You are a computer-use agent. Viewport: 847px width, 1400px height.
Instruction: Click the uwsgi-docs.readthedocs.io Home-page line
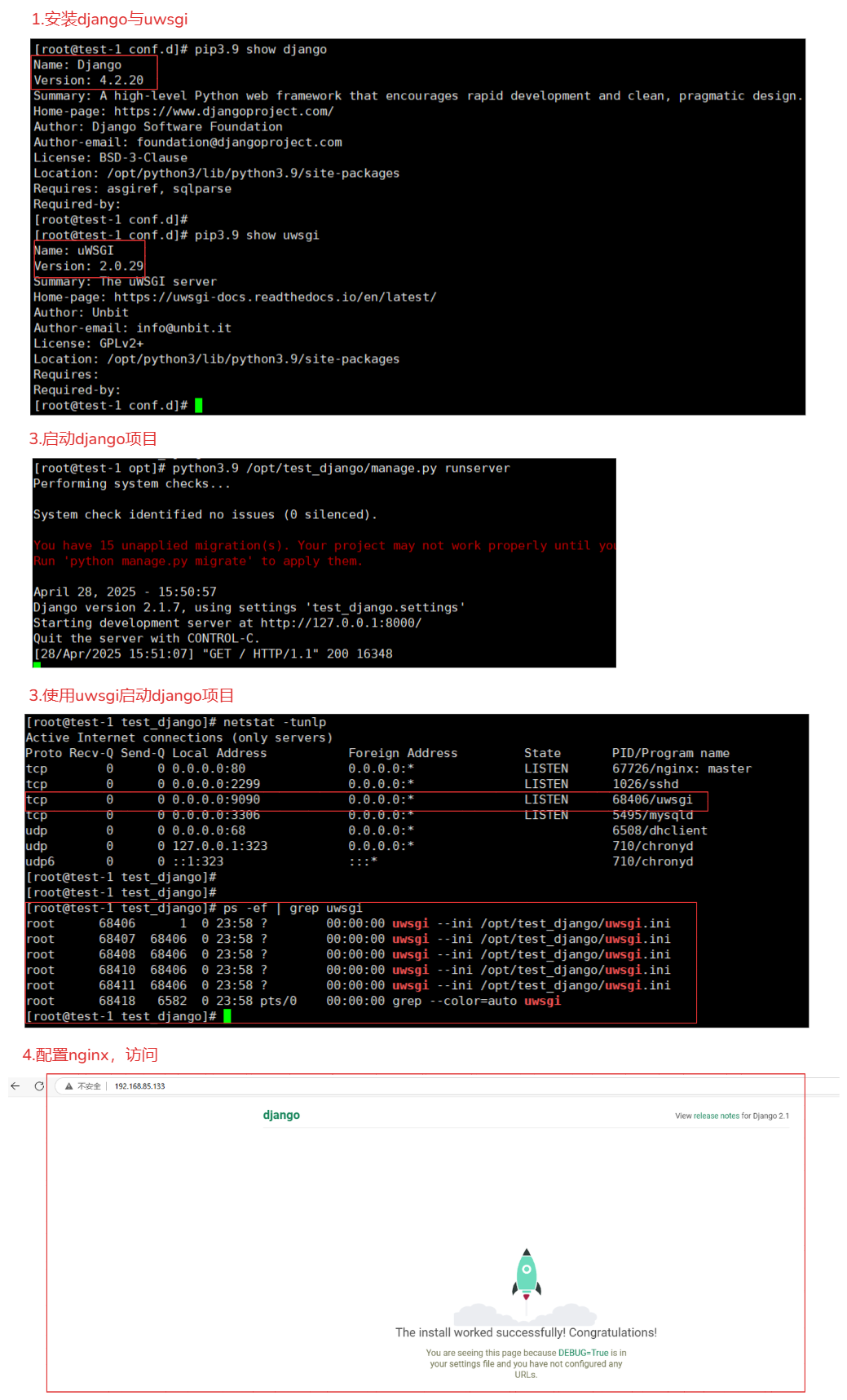[235, 297]
